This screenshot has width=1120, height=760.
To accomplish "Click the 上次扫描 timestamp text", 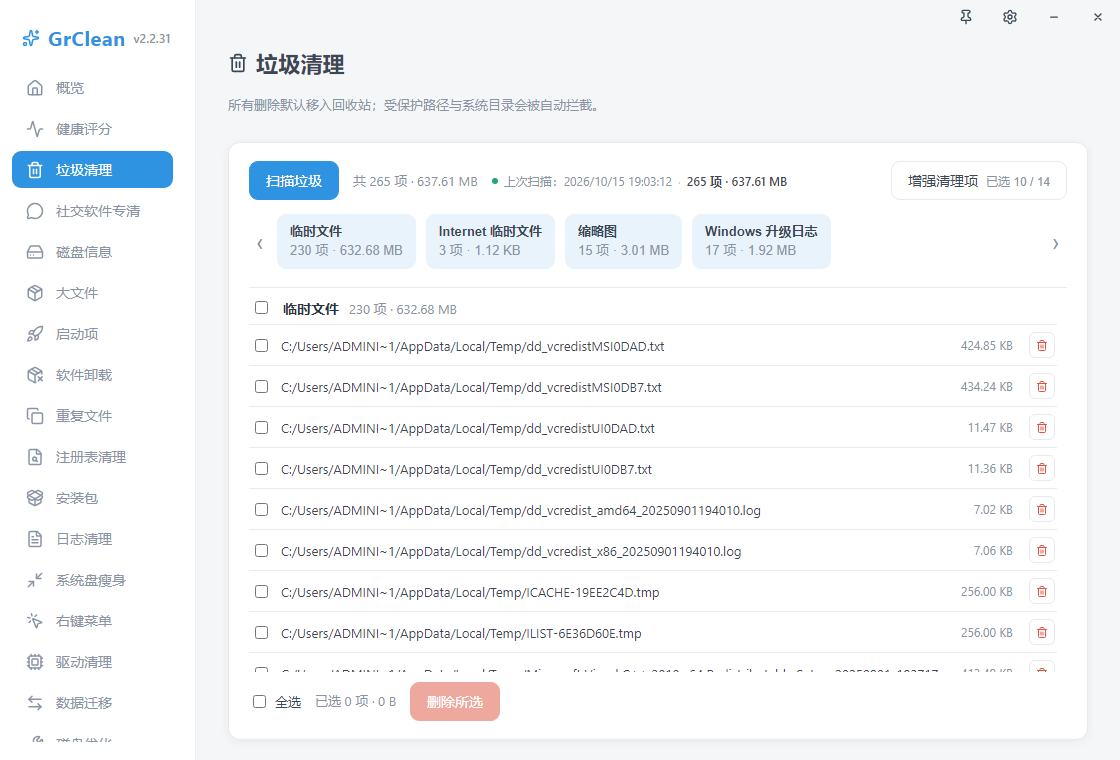I will point(588,181).
